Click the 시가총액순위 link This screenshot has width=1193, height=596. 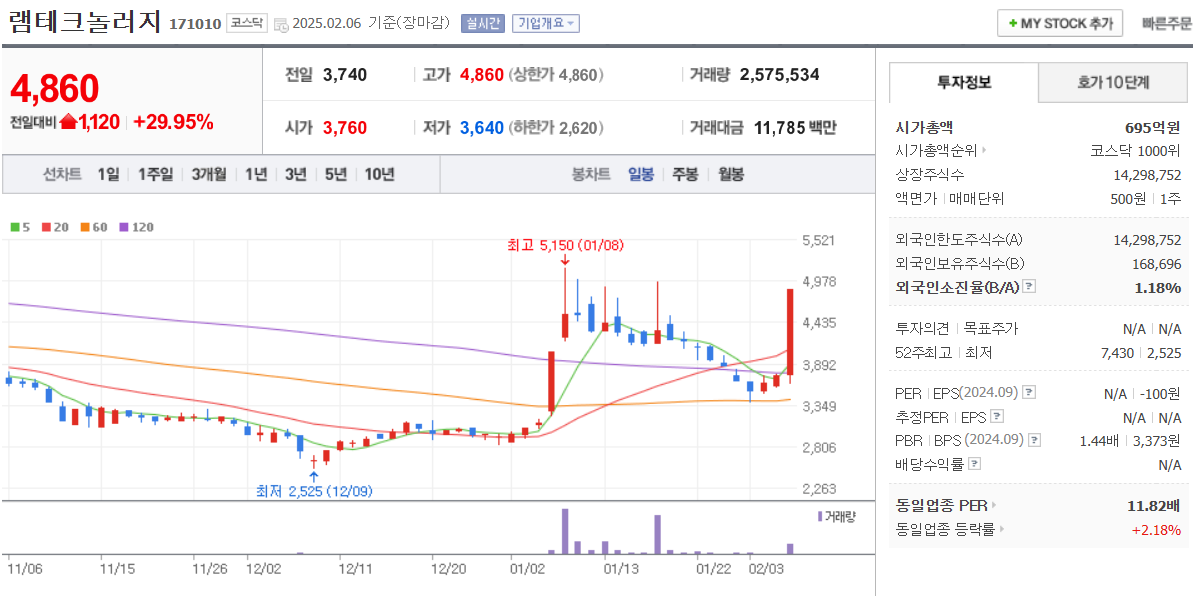pos(937,151)
